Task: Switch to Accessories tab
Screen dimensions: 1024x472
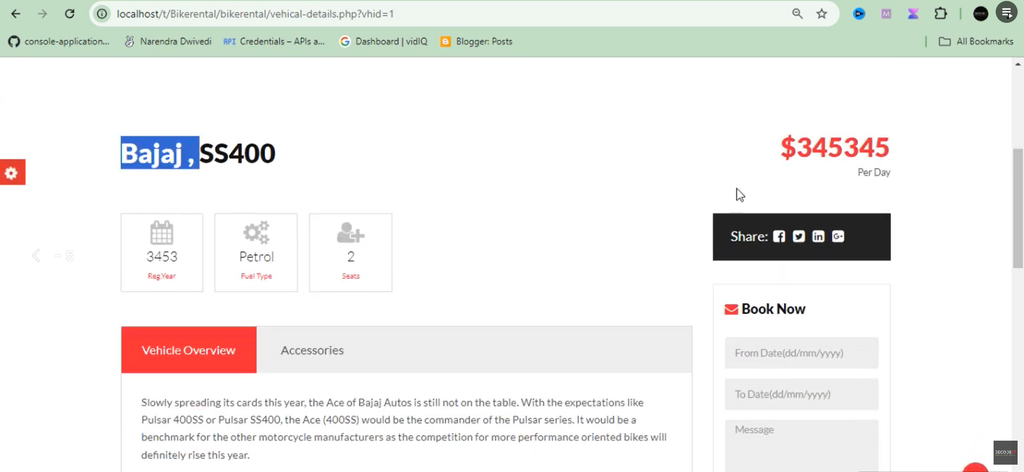Action: pos(312,350)
